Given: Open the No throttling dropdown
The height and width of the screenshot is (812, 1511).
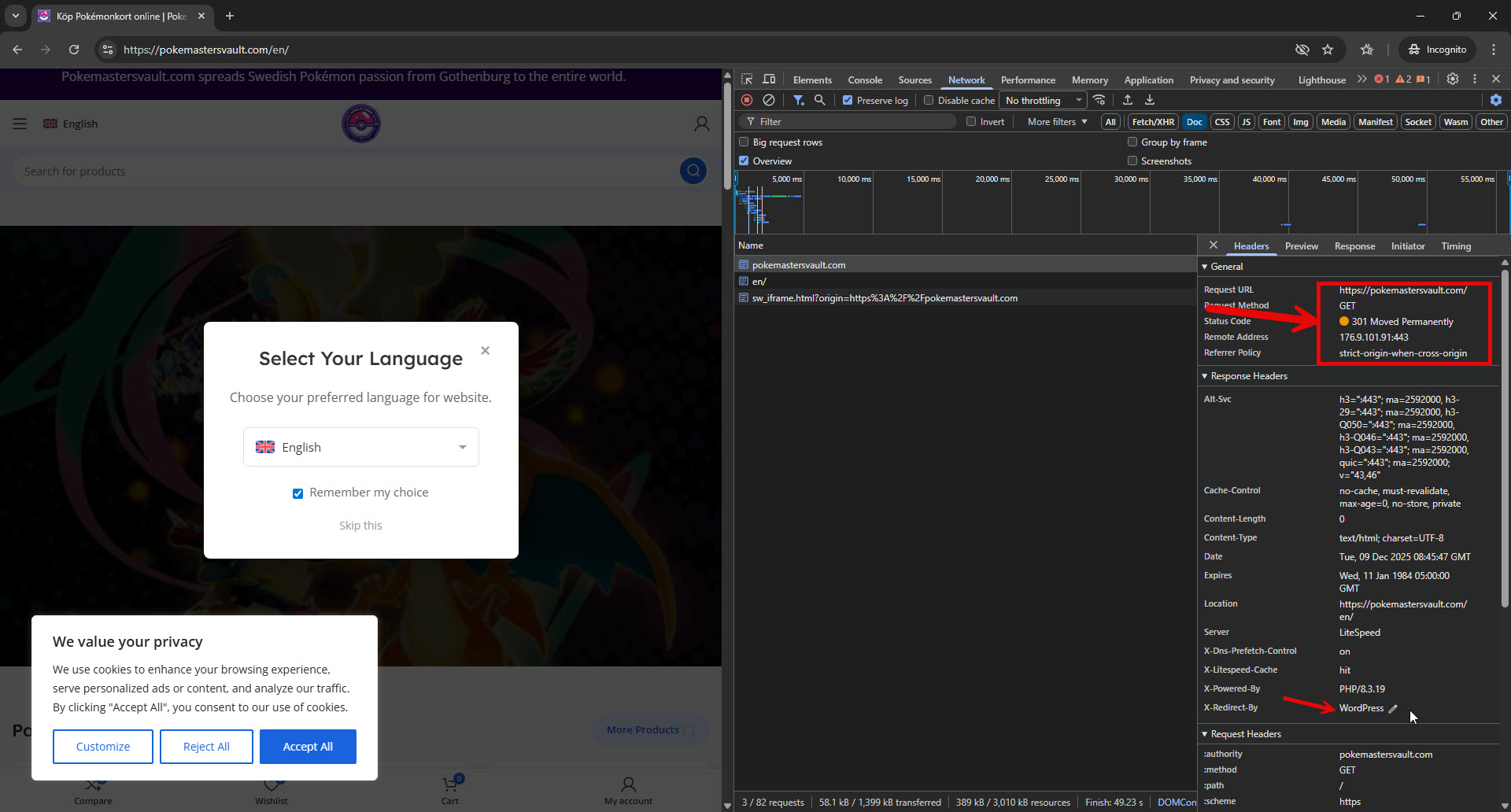Looking at the screenshot, I should 1043,101.
